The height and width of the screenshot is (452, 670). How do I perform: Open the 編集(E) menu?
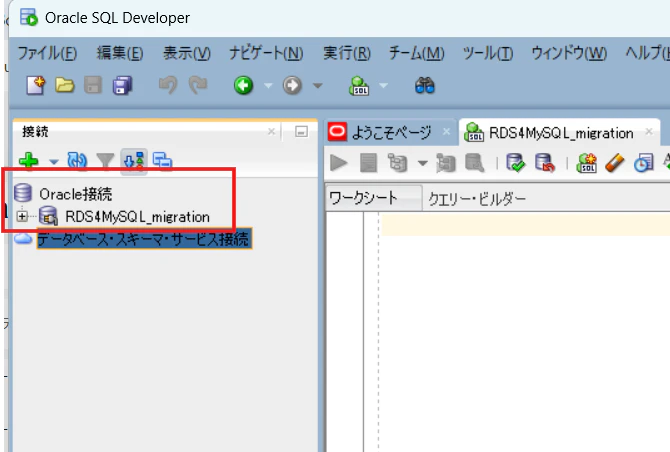point(120,53)
